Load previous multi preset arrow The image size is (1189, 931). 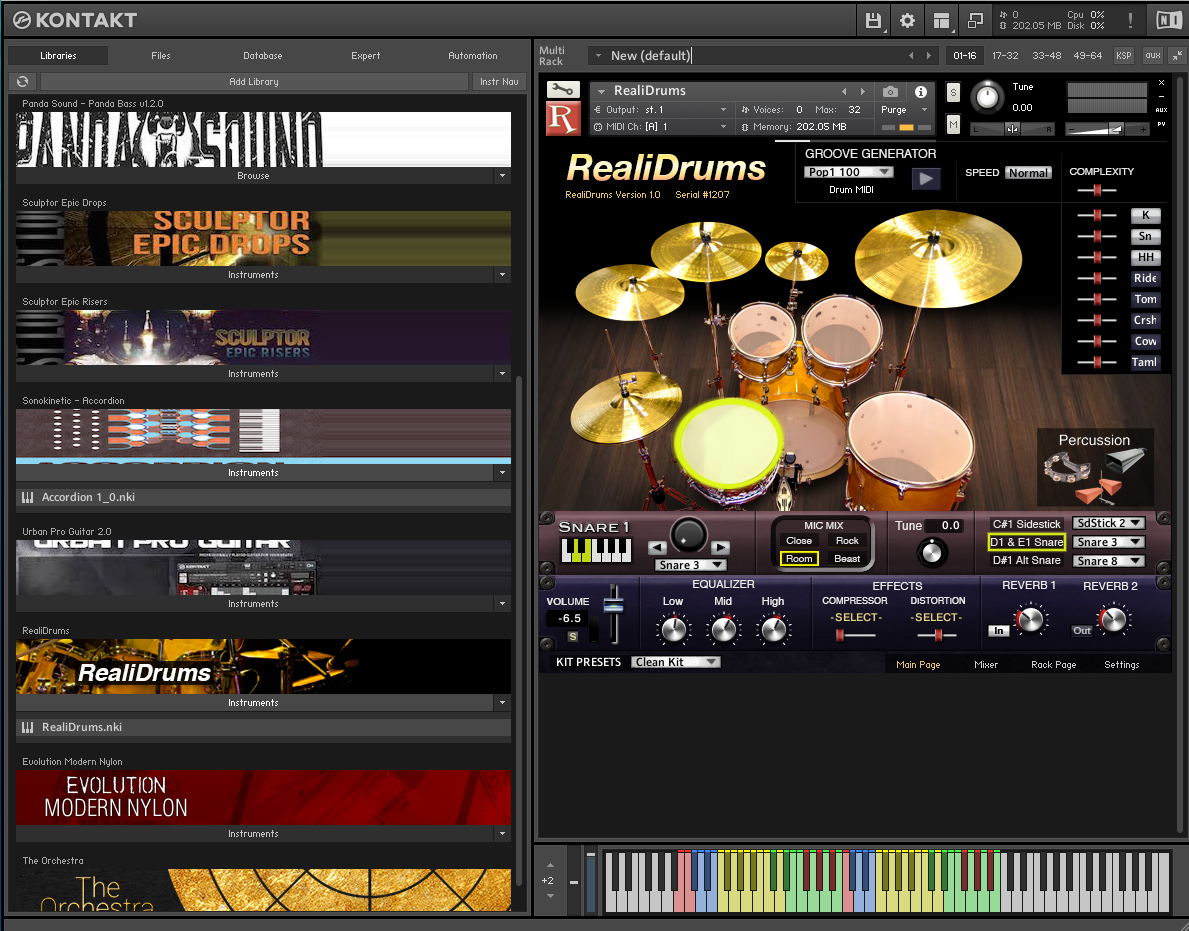click(x=911, y=55)
